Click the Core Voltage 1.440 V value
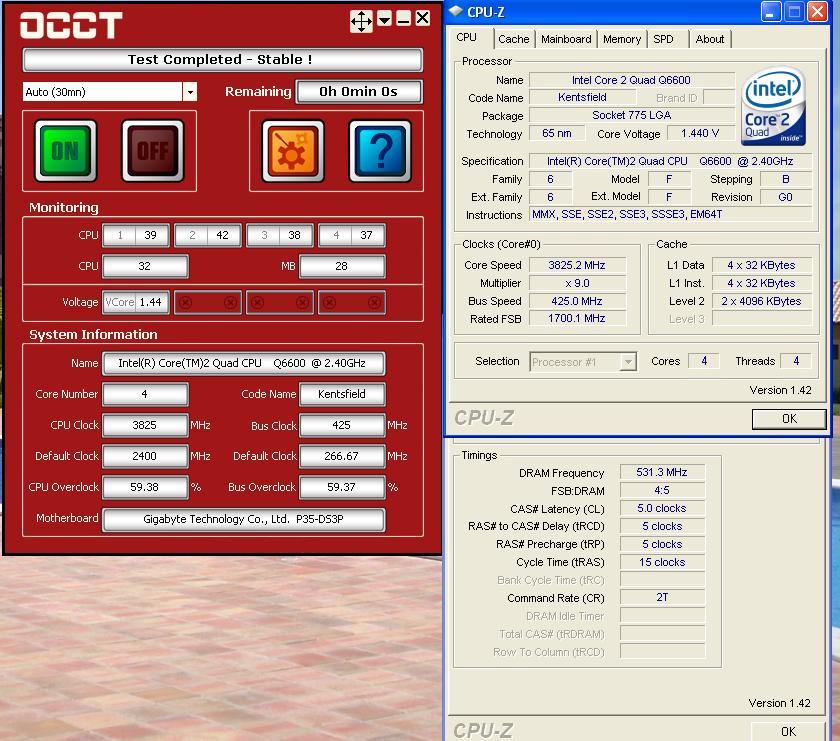The width and height of the screenshot is (840, 741). [700, 133]
